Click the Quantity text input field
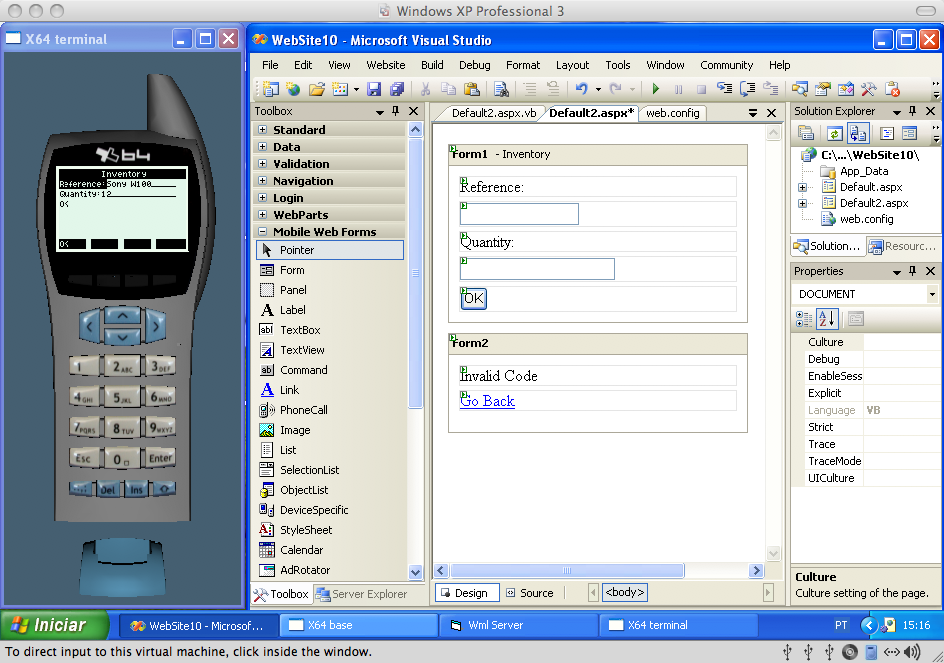The image size is (944, 663). click(x=537, y=269)
